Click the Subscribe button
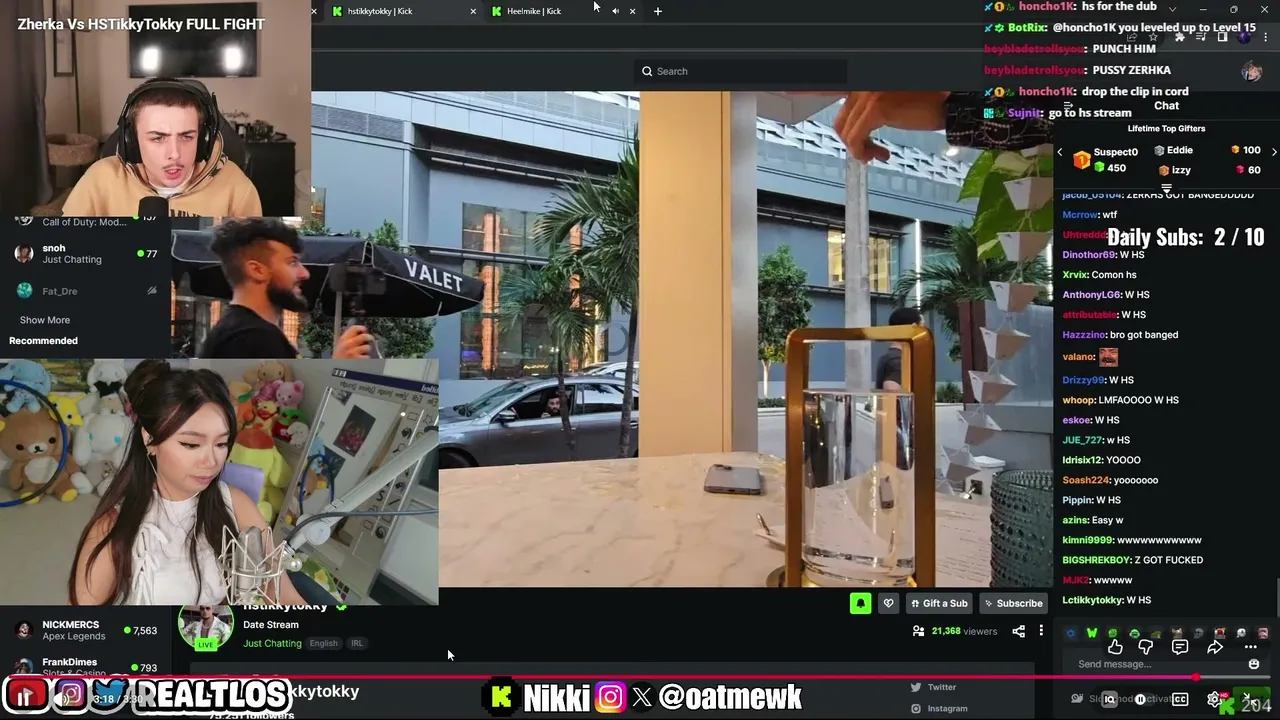The image size is (1280, 720). [x=1013, y=603]
